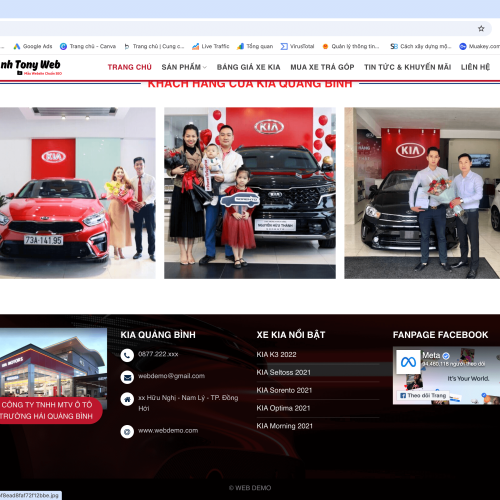Click the KIA Seltoss 2021 link
Screen dimensions: 500x500
(x=283, y=372)
